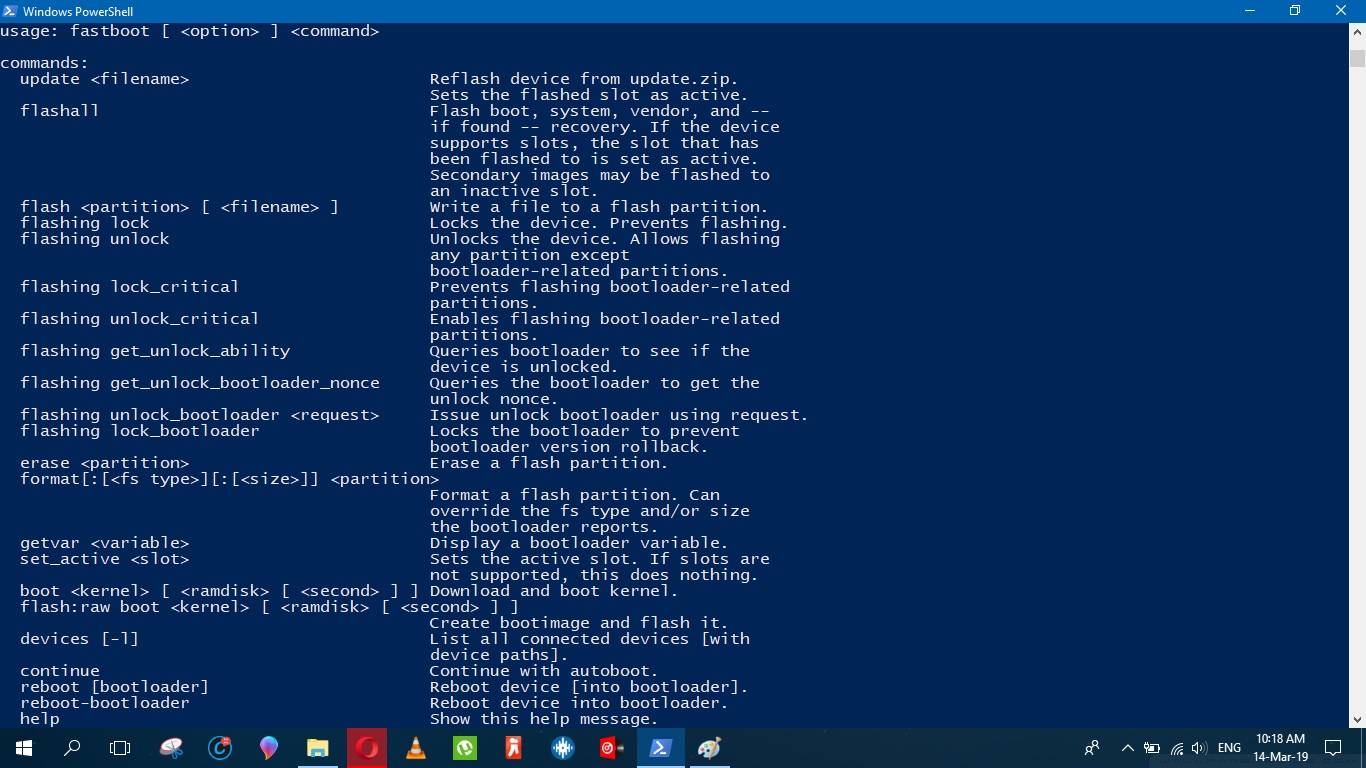The width and height of the screenshot is (1366, 768).
Task: Click the PowerShell taskbar button
Action: point(660,747)
